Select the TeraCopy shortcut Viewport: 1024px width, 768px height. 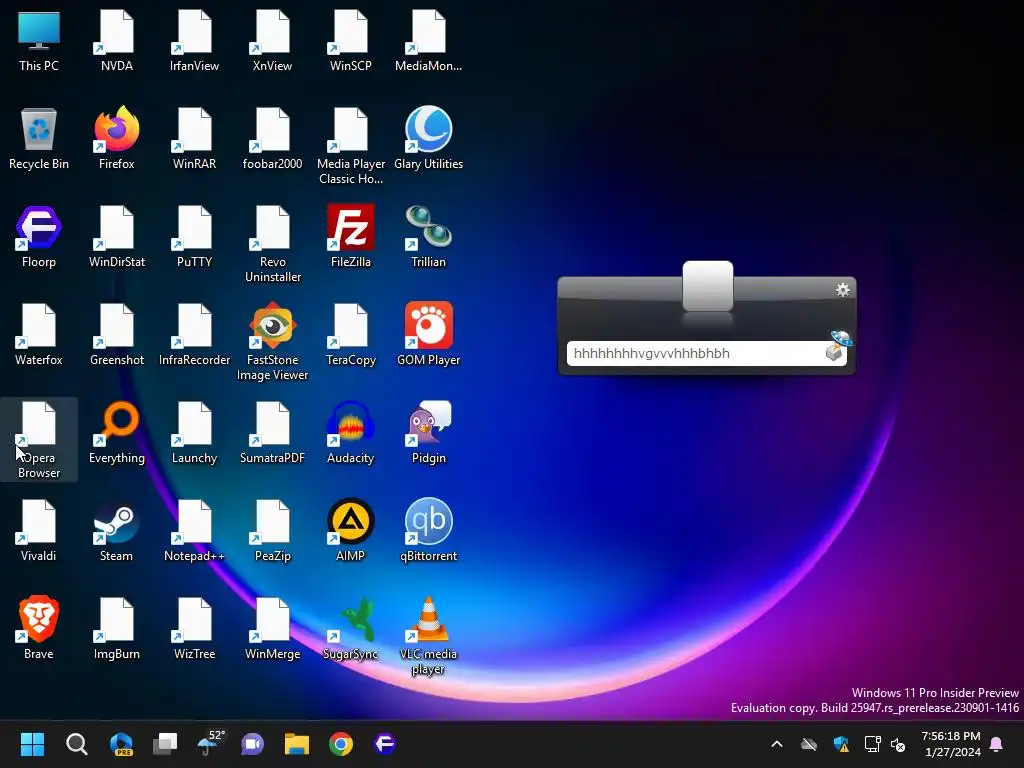[x=351, y=334]
